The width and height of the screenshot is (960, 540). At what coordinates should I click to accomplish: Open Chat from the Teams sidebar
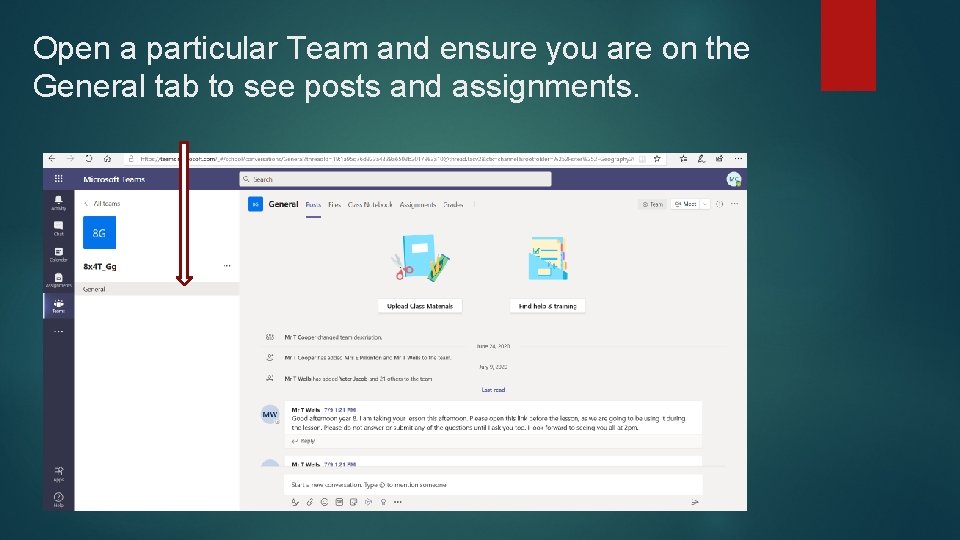(x=58, y=228)
